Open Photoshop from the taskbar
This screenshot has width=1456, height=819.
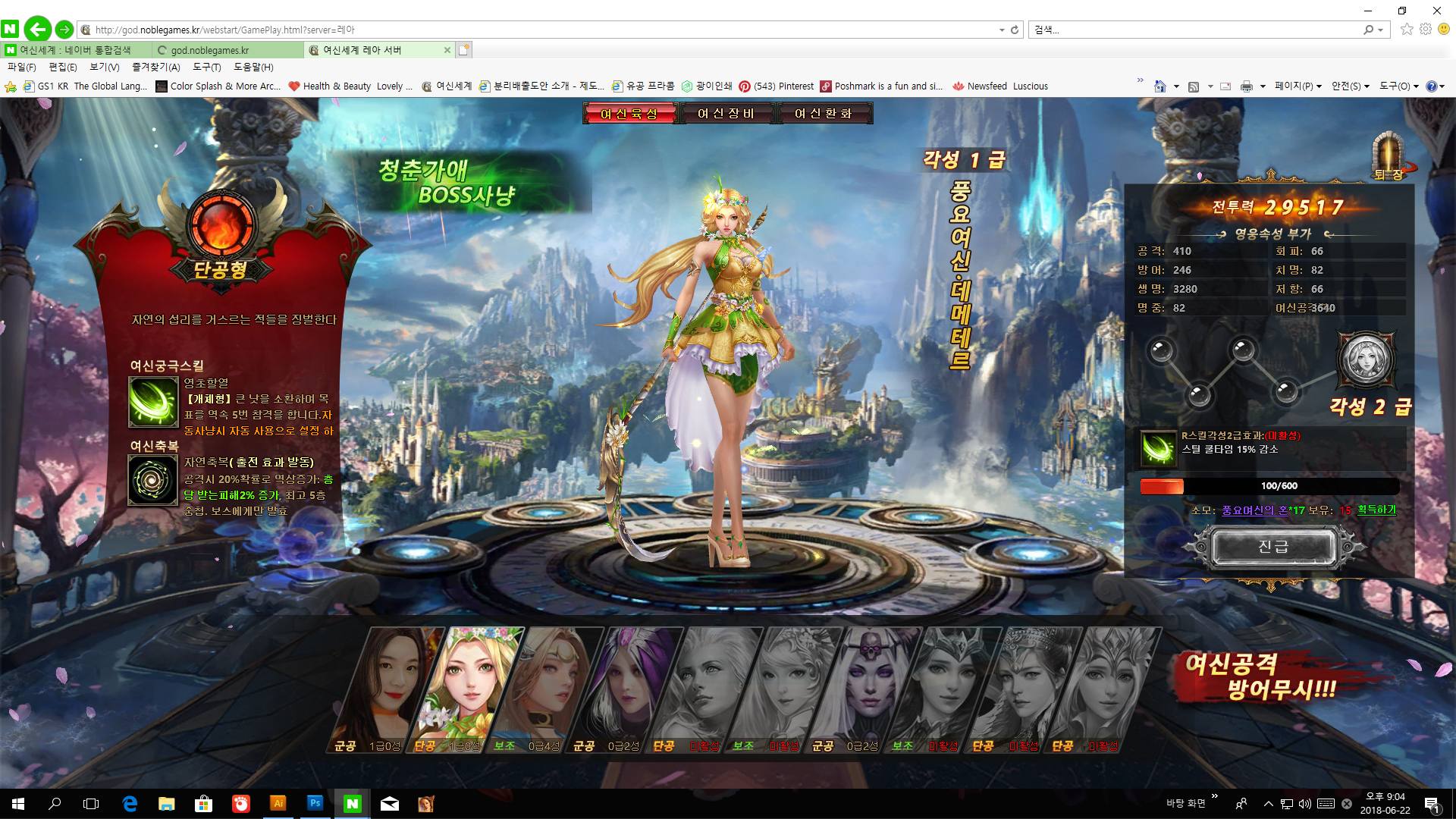point(315,803)
